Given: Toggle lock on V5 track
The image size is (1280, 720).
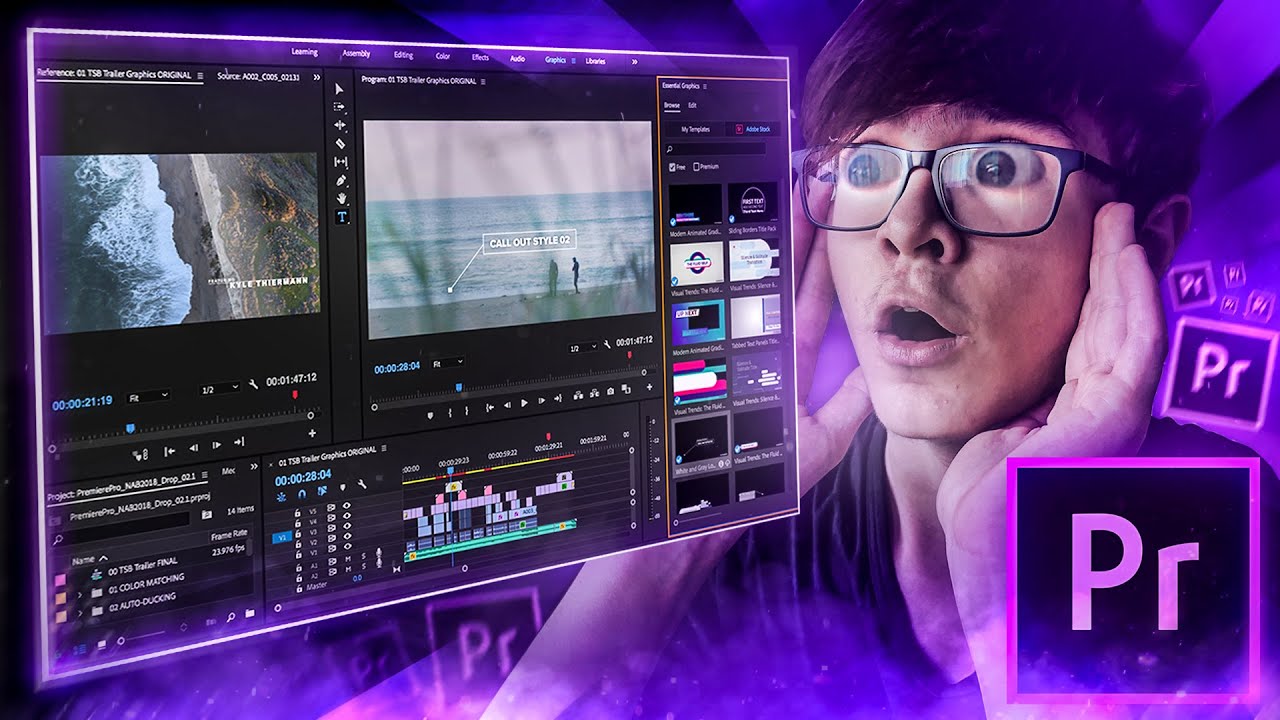Looking at the screenshot, I should (297, 513).
